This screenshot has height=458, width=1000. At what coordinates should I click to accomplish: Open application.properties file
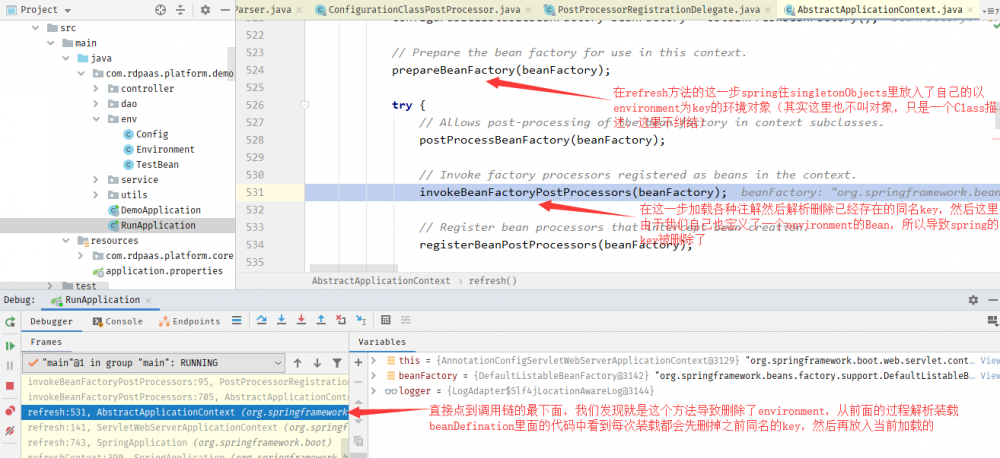[164, 270]
